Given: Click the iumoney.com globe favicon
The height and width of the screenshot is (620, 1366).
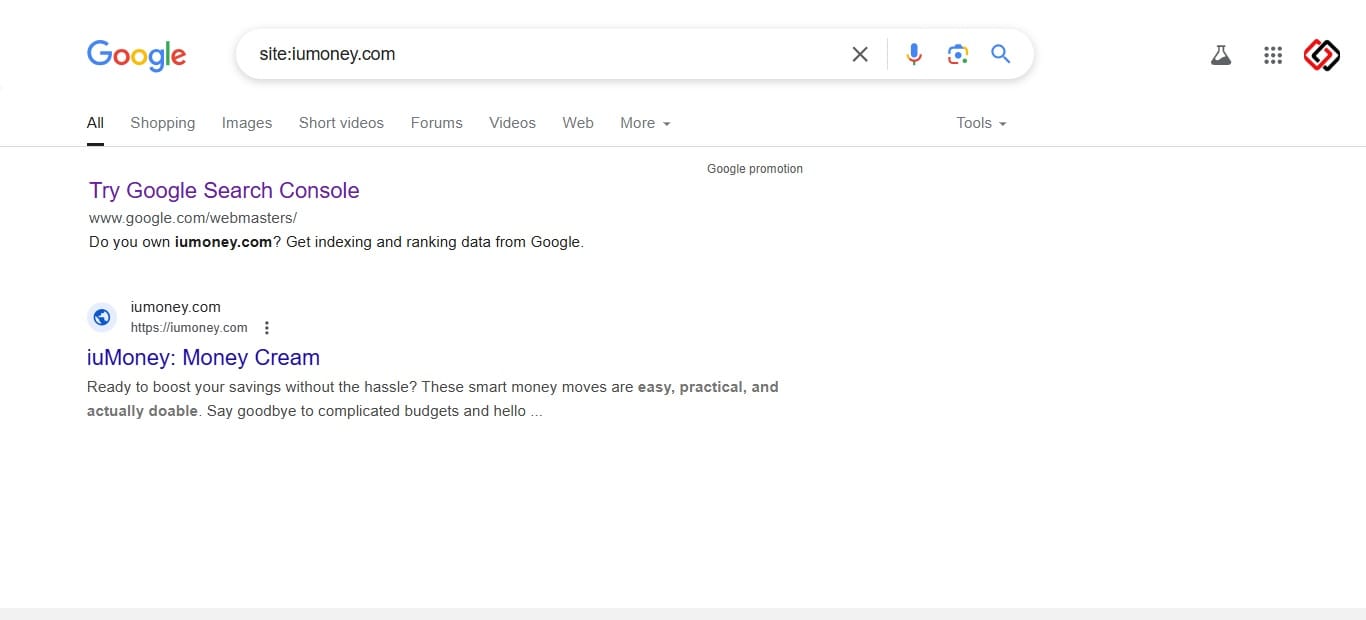Looking at the screenshot, I should (x=101, y=317).
